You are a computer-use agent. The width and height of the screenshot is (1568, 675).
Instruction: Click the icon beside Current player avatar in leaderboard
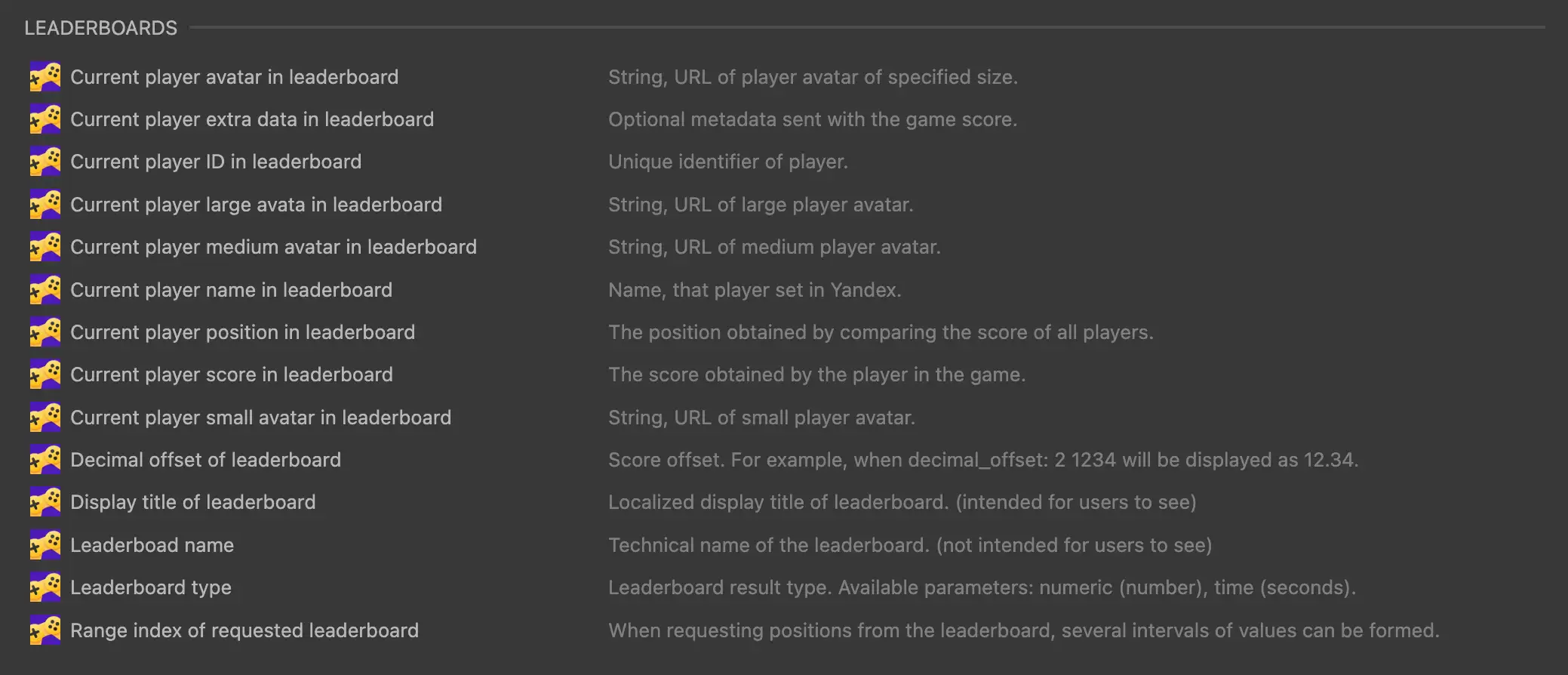(45, 77)
